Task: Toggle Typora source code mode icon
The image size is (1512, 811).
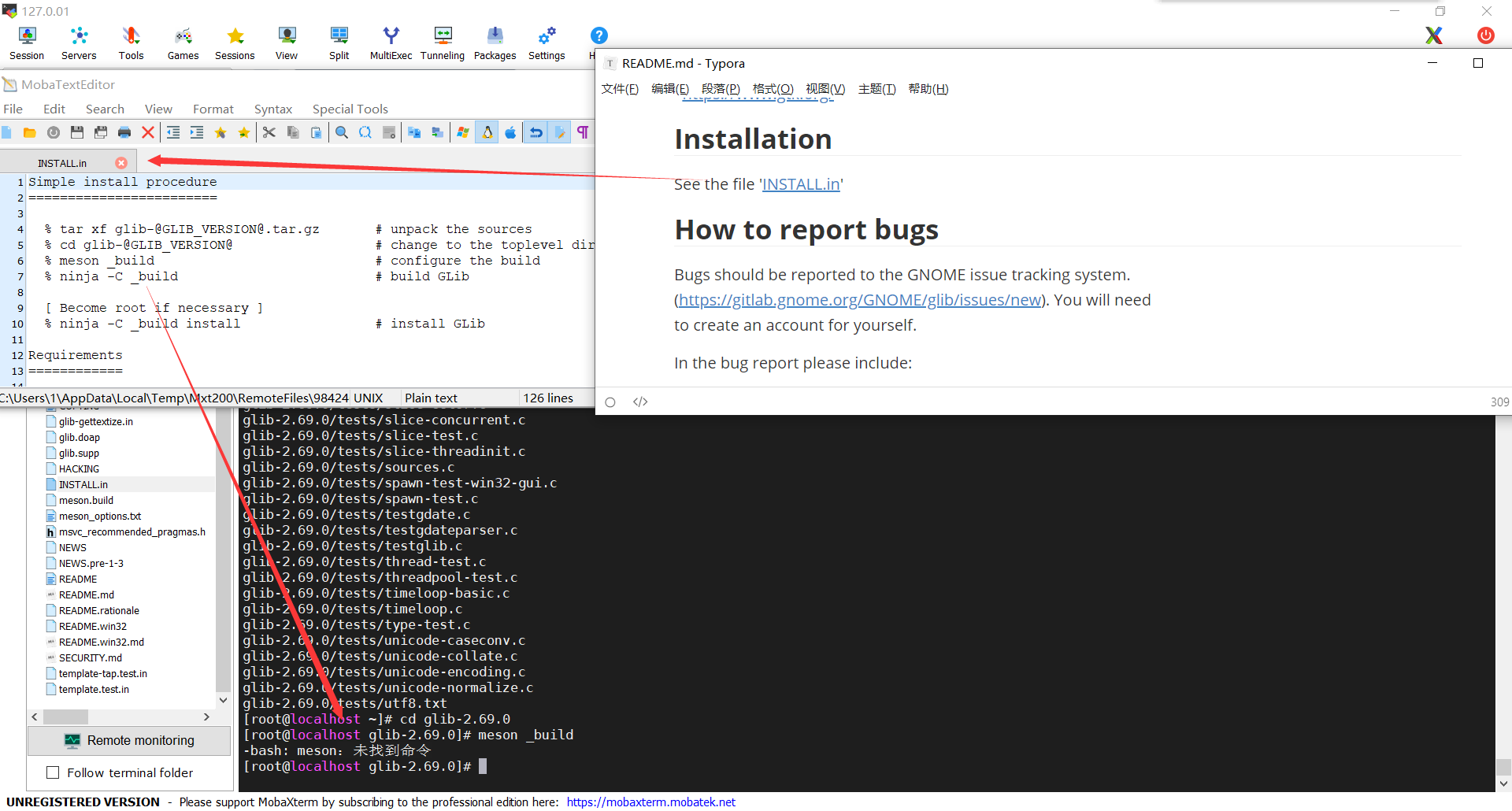Action: [x=640, y=402]
